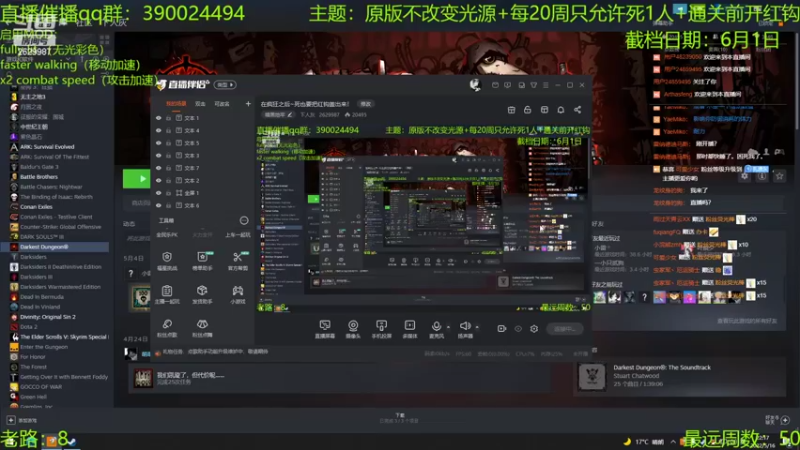The height and width of the screenshot is (450, 800).
Task: Click the 修改 button beside stream title
Action: pyautogui.click(x=366, y=104)
